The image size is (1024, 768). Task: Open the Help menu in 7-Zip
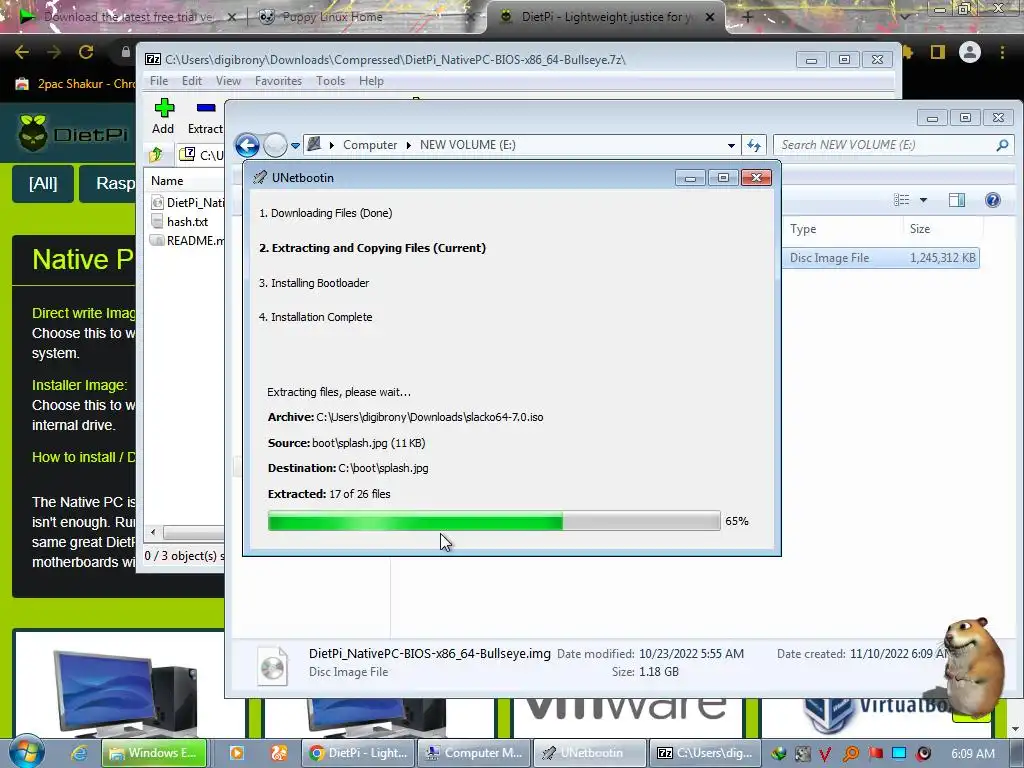(371, 81)
